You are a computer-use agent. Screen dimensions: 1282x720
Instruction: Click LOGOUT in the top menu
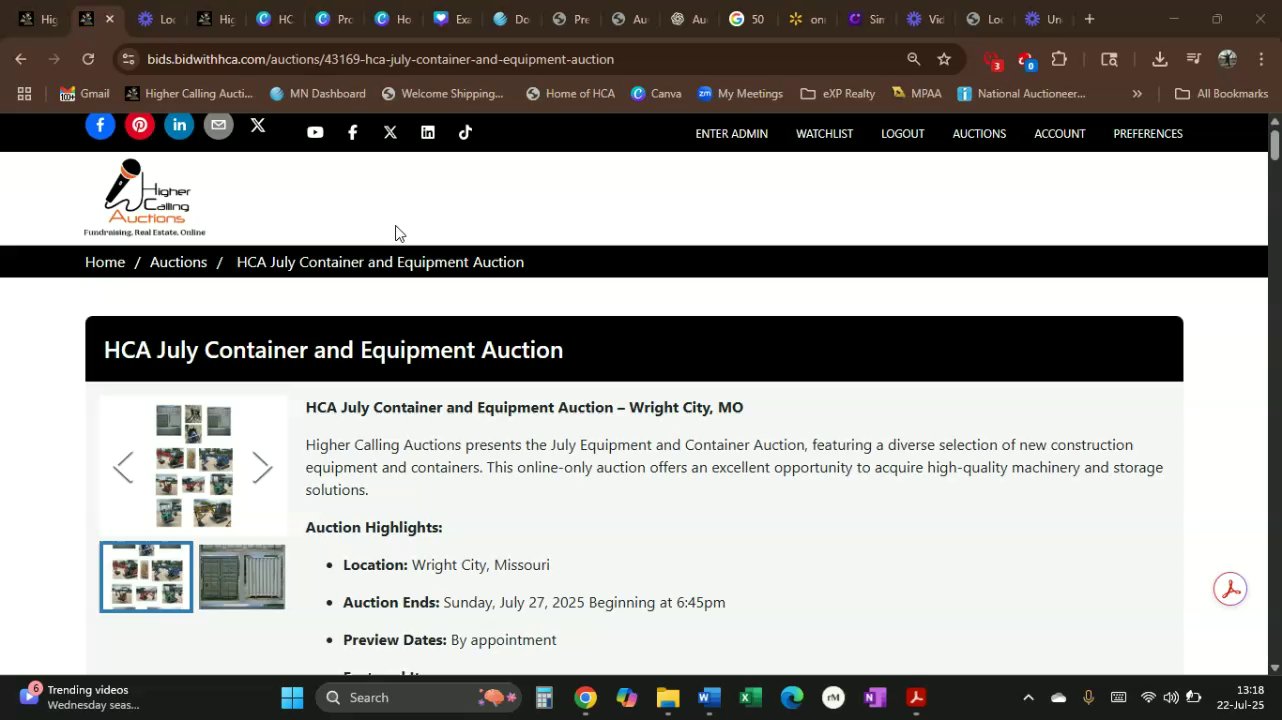click(902, 133)
